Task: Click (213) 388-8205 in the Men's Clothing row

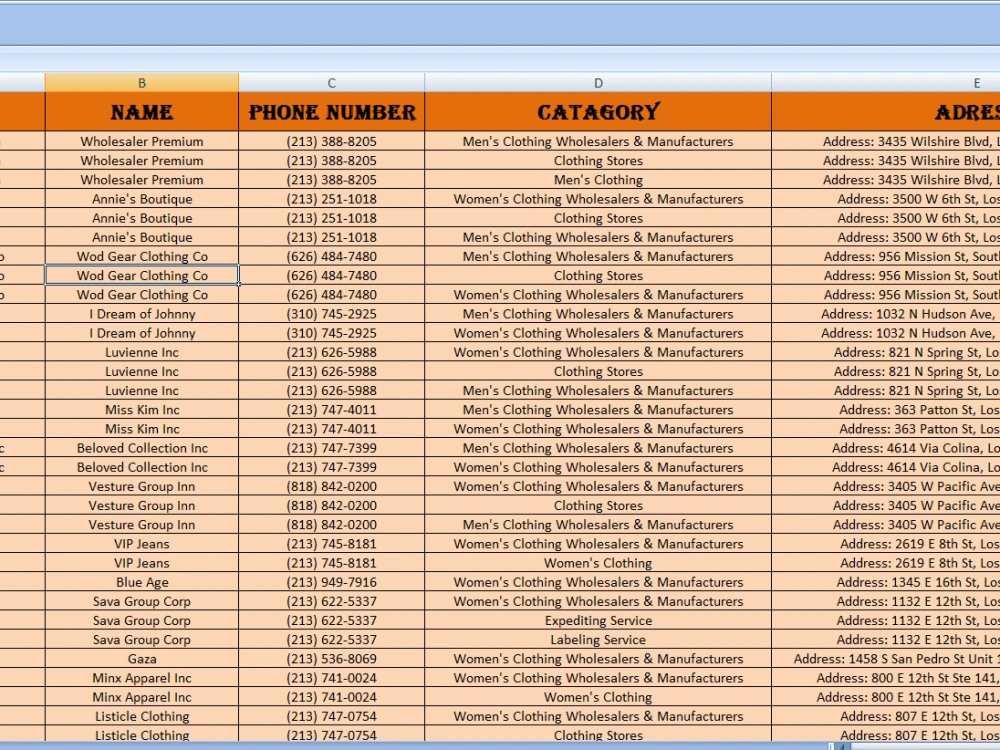Action: coord(332,180)
